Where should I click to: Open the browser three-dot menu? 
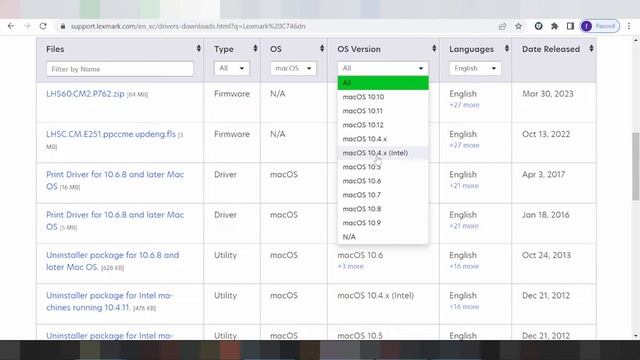(x=629, y=26)
